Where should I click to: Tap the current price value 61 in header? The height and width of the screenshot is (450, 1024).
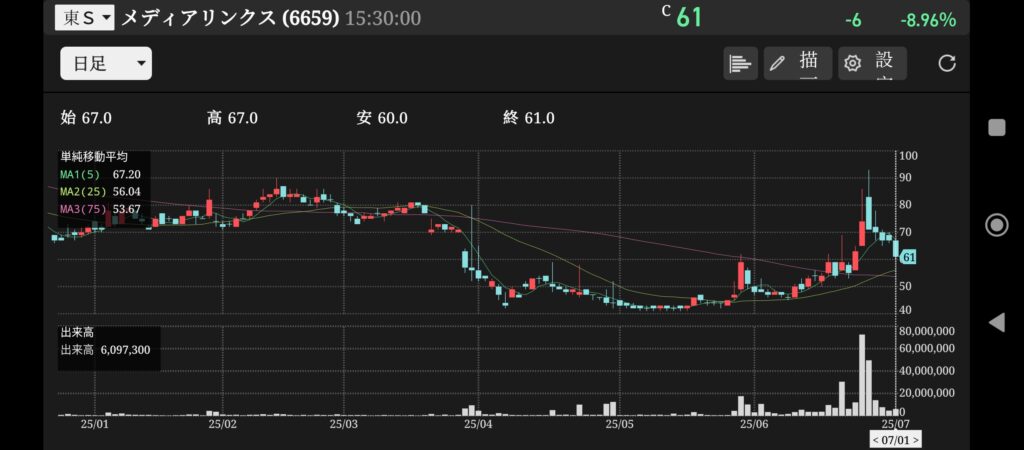(x=689, y=18)
